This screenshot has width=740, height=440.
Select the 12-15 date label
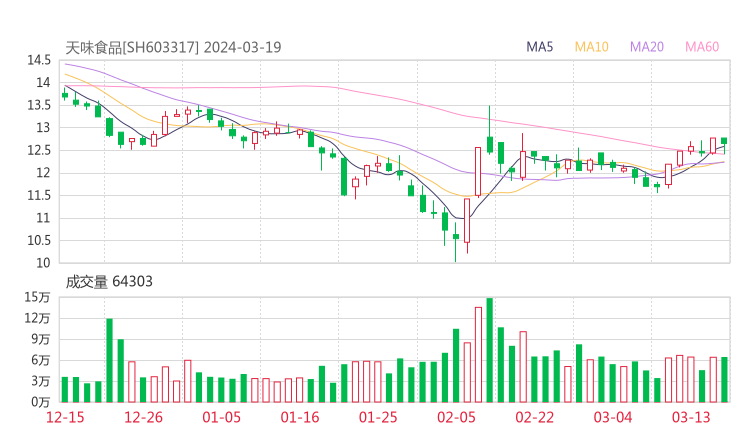(x=65, y=417)
